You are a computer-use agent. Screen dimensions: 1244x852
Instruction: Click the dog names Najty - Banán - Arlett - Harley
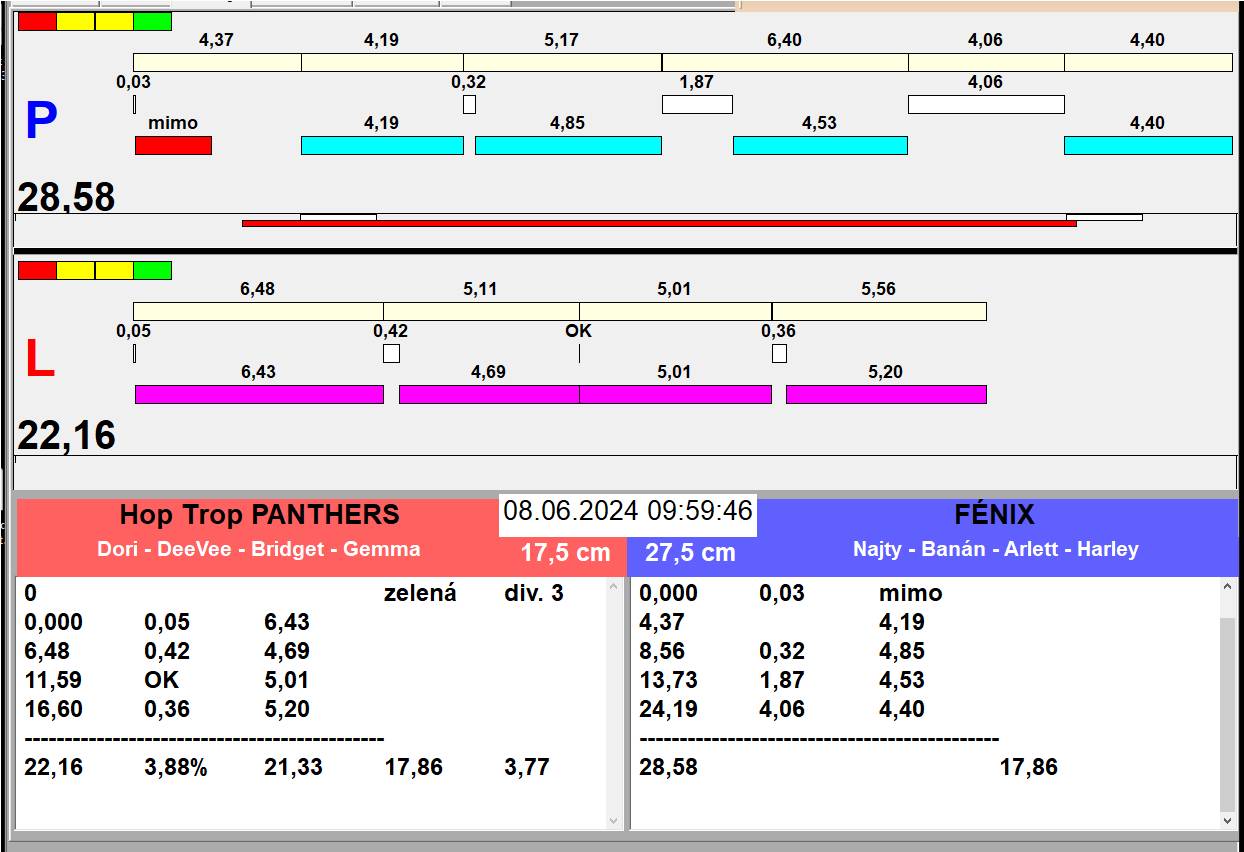click(996, 549)
